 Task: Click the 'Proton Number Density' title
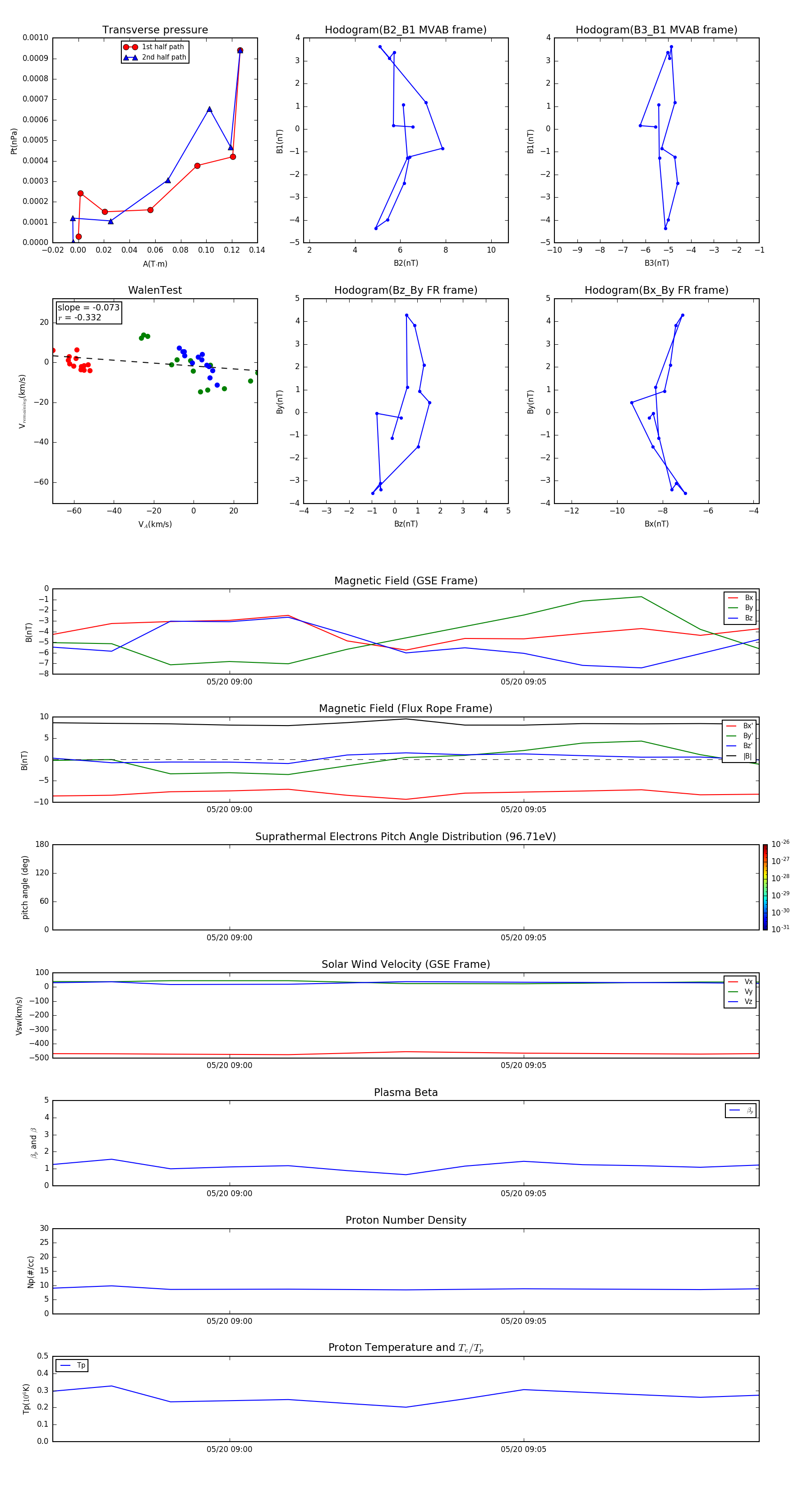coord(406,1220)
